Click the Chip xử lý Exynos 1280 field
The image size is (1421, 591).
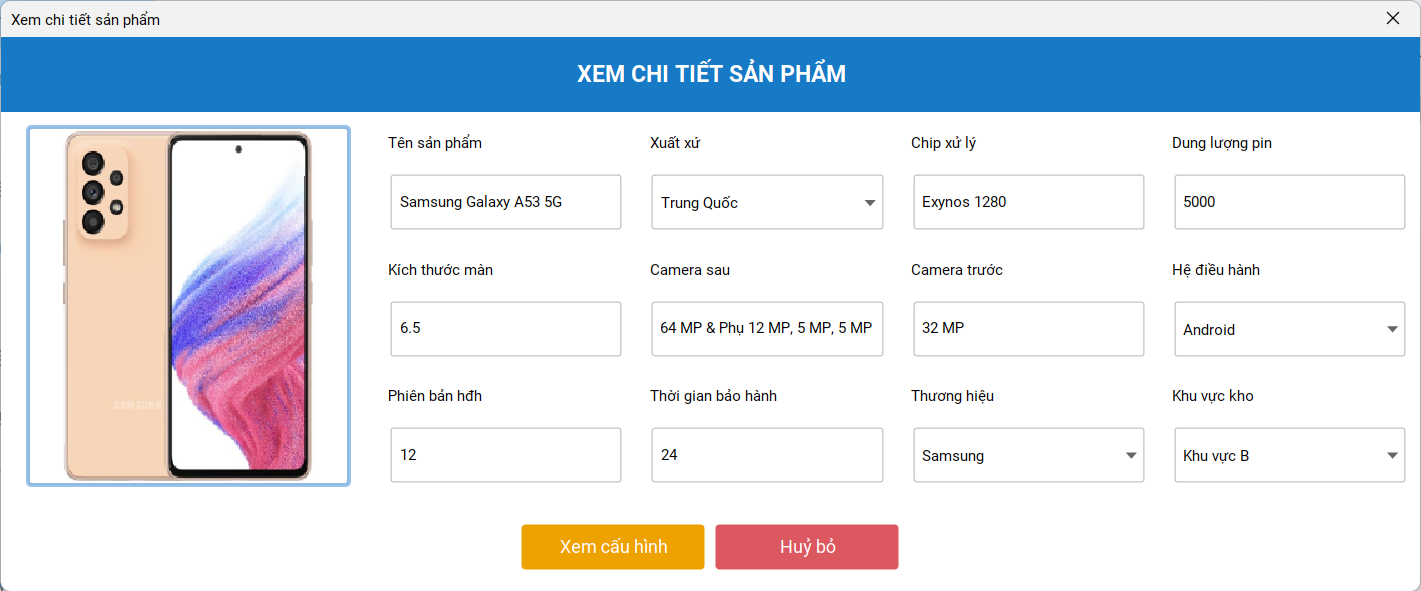tap(1029, 202)
